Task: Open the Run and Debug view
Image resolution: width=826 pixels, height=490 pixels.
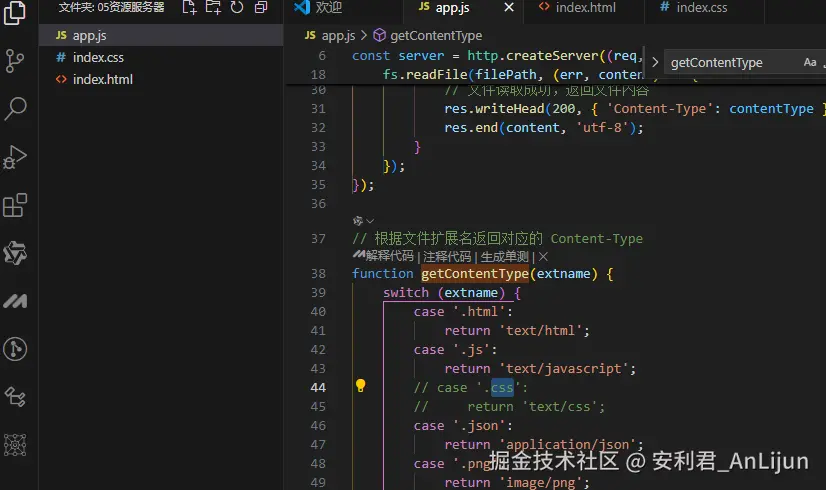Action: [x=15, y=156]
